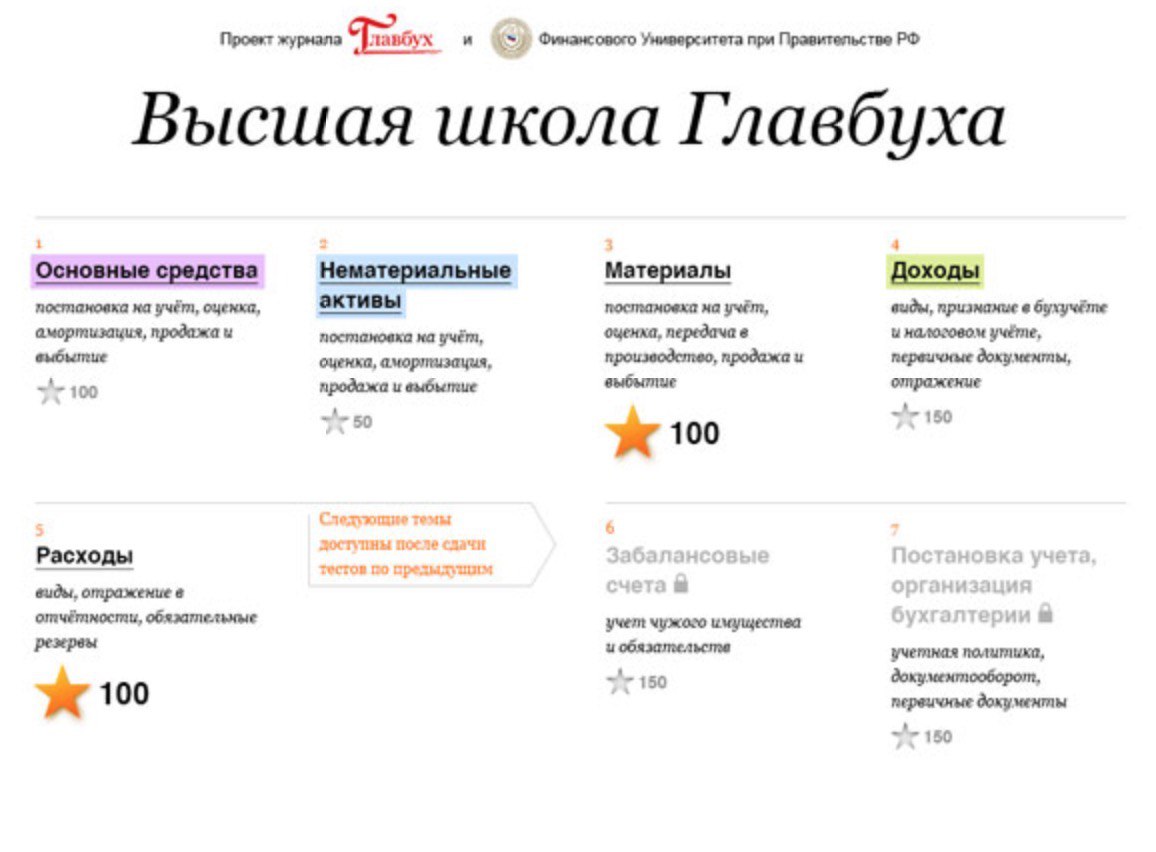Click topic number 6 above Забалансовые счета
This screenshot has width=1156, height=852.
click(610, 527)
